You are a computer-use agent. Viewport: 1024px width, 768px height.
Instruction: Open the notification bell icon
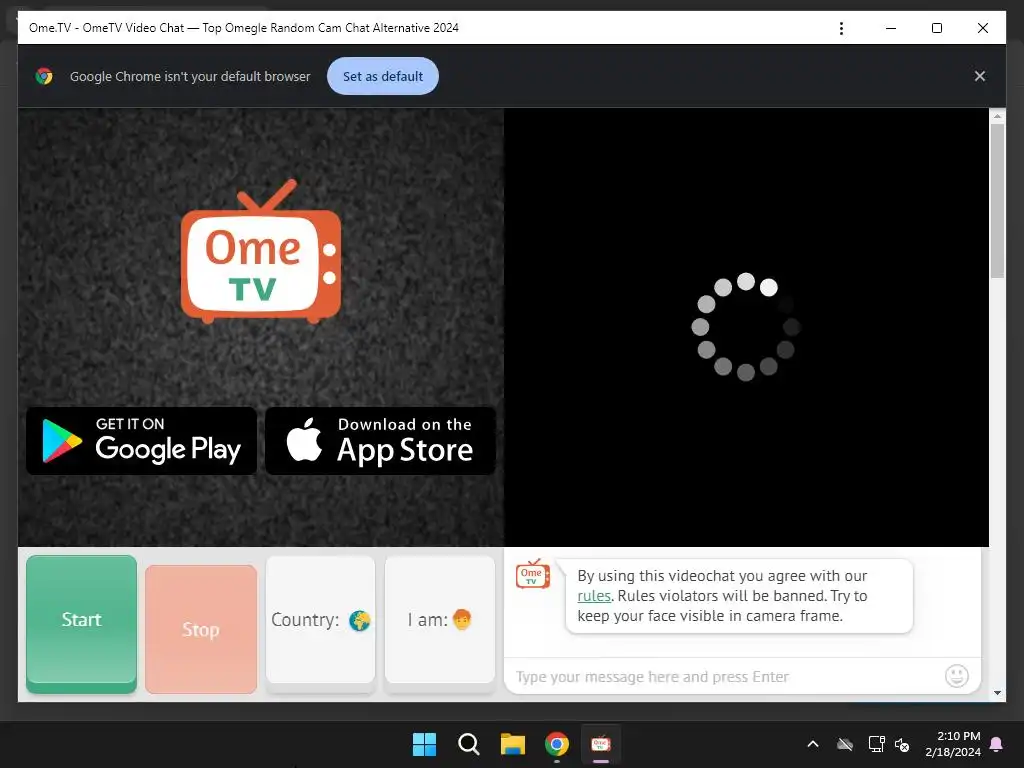[997, 744]
